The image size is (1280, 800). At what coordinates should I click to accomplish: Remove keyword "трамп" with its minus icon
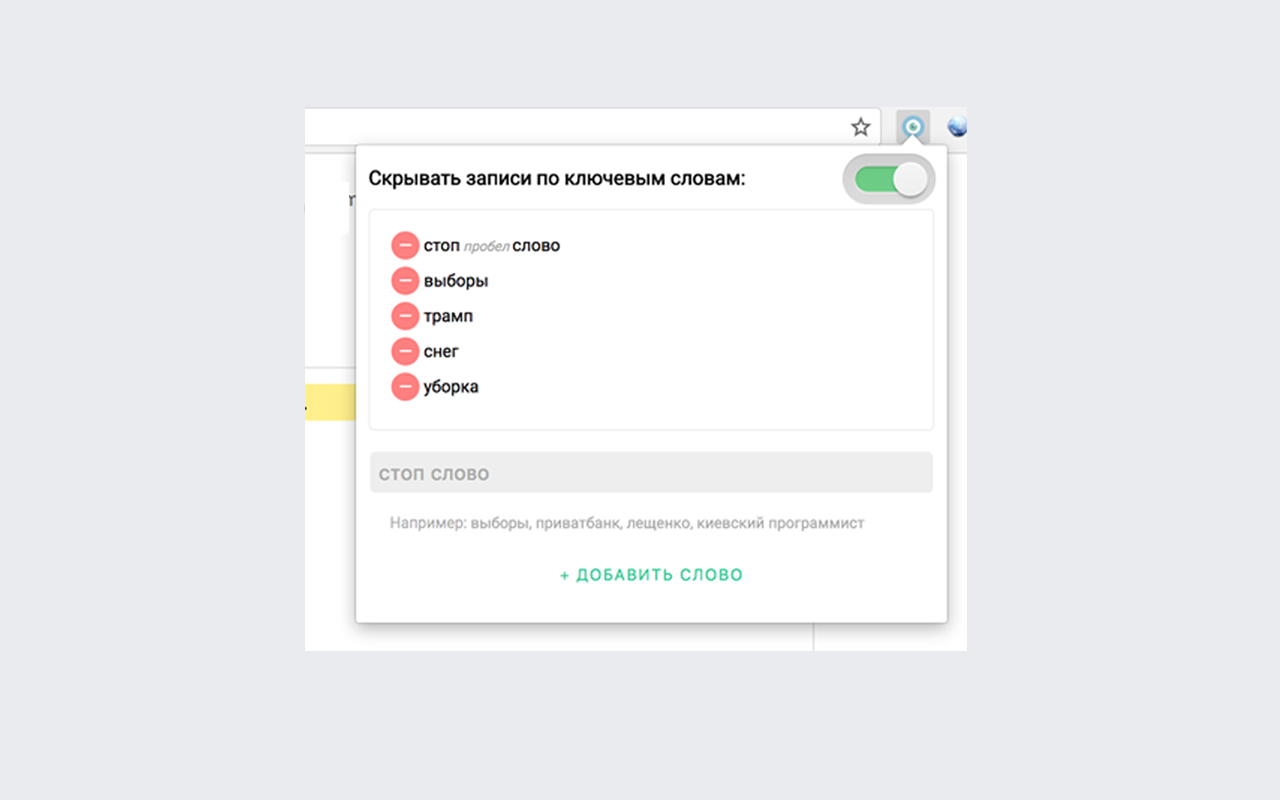(405, 315)
